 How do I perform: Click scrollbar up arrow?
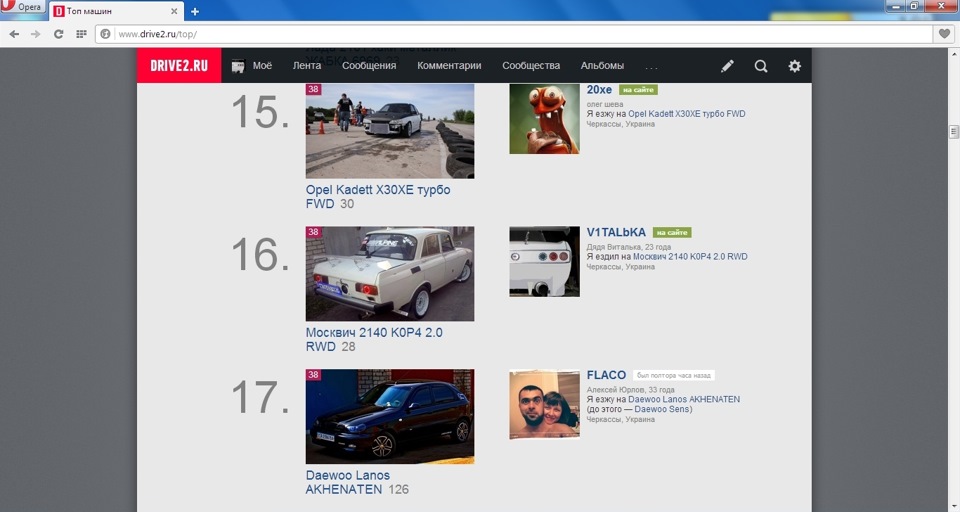pyautogui.click(x=953, y=53)
